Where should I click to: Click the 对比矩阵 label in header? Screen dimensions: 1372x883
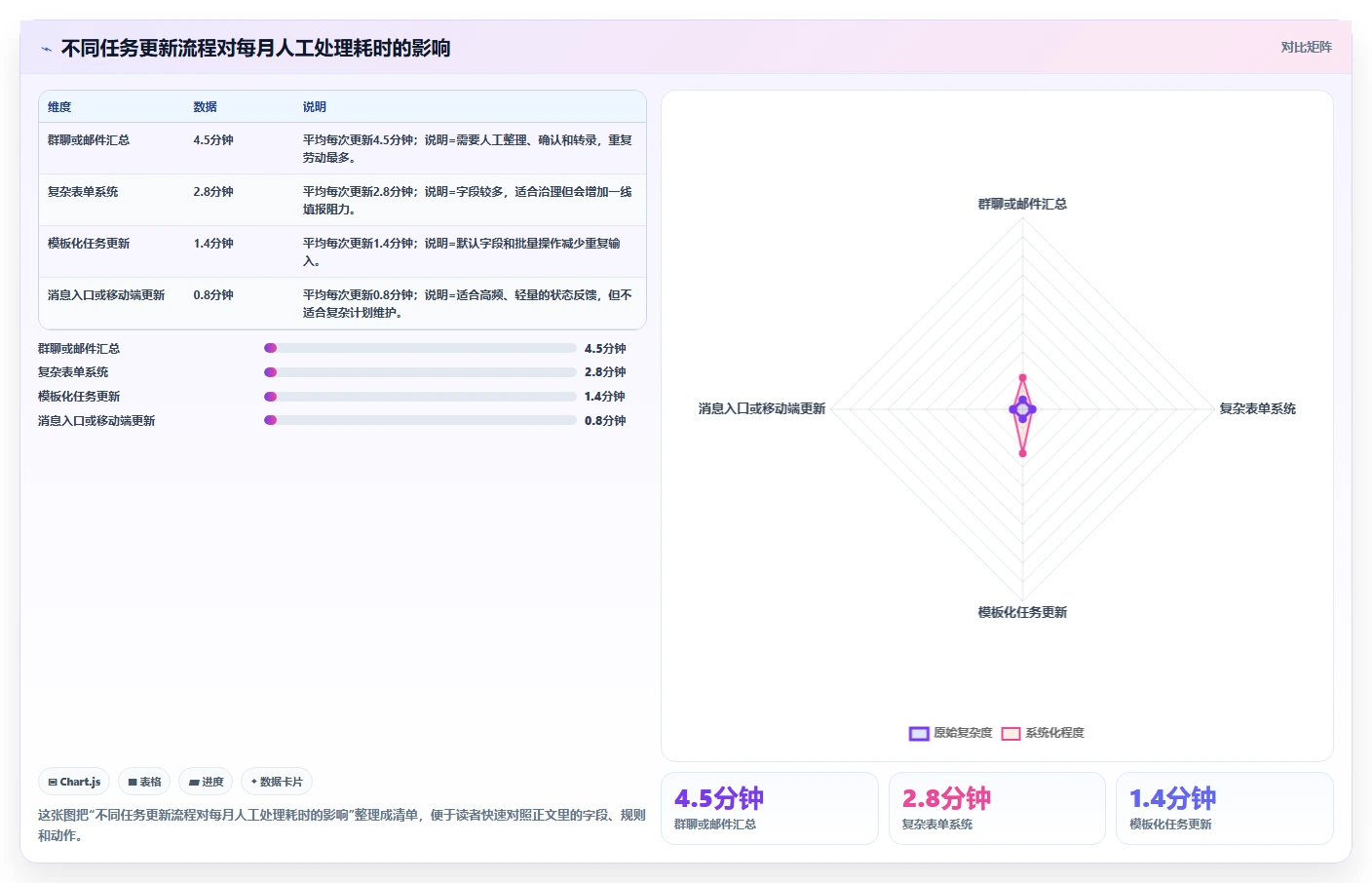[1306, 47]
